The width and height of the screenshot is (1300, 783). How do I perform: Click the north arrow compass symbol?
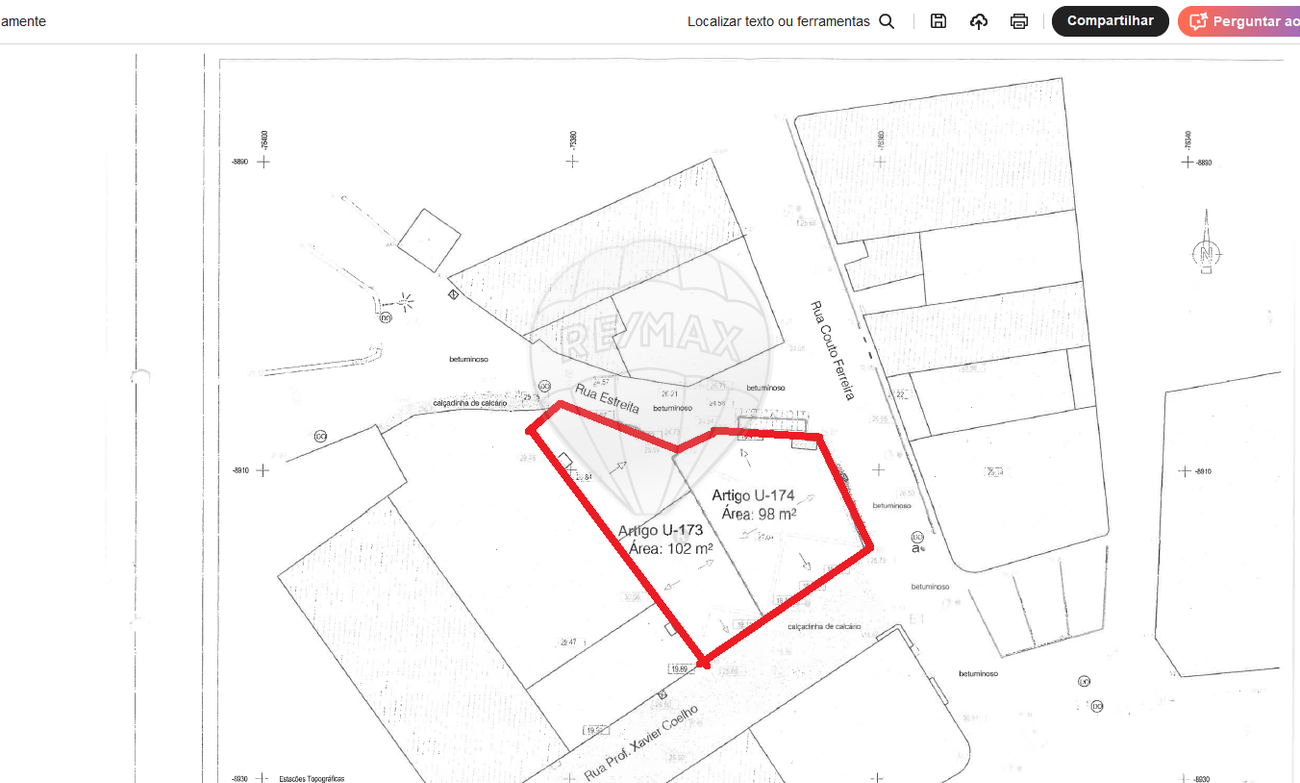[x=1207, y=243]
